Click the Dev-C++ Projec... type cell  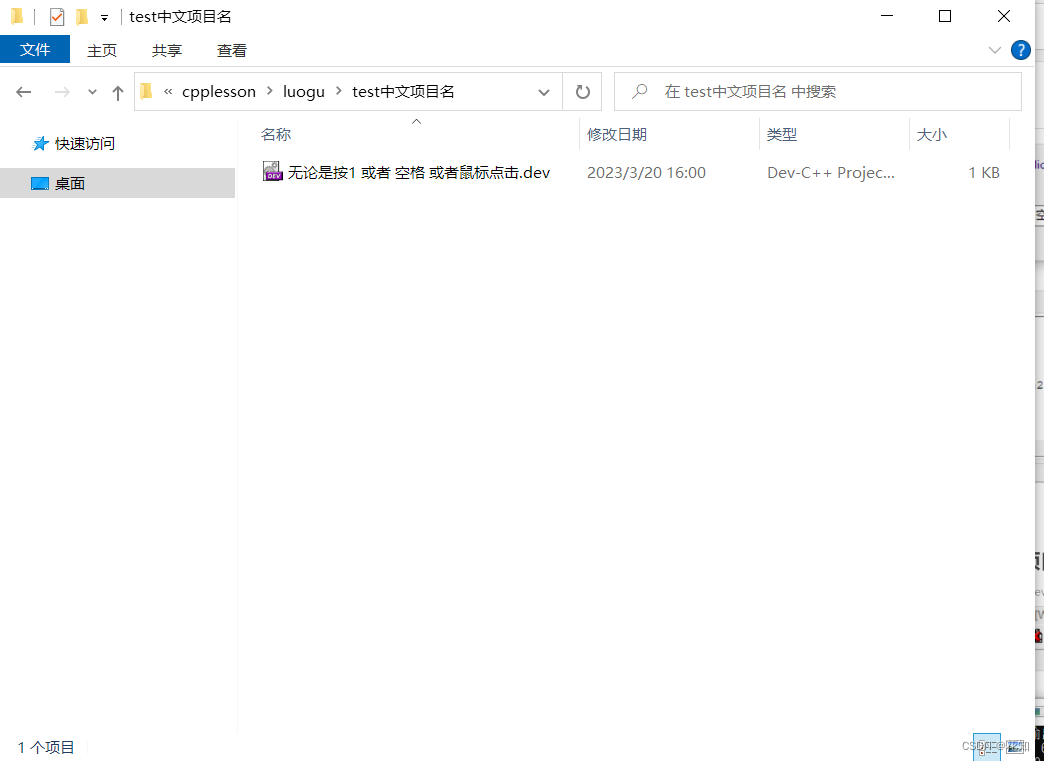pos(830,172)
